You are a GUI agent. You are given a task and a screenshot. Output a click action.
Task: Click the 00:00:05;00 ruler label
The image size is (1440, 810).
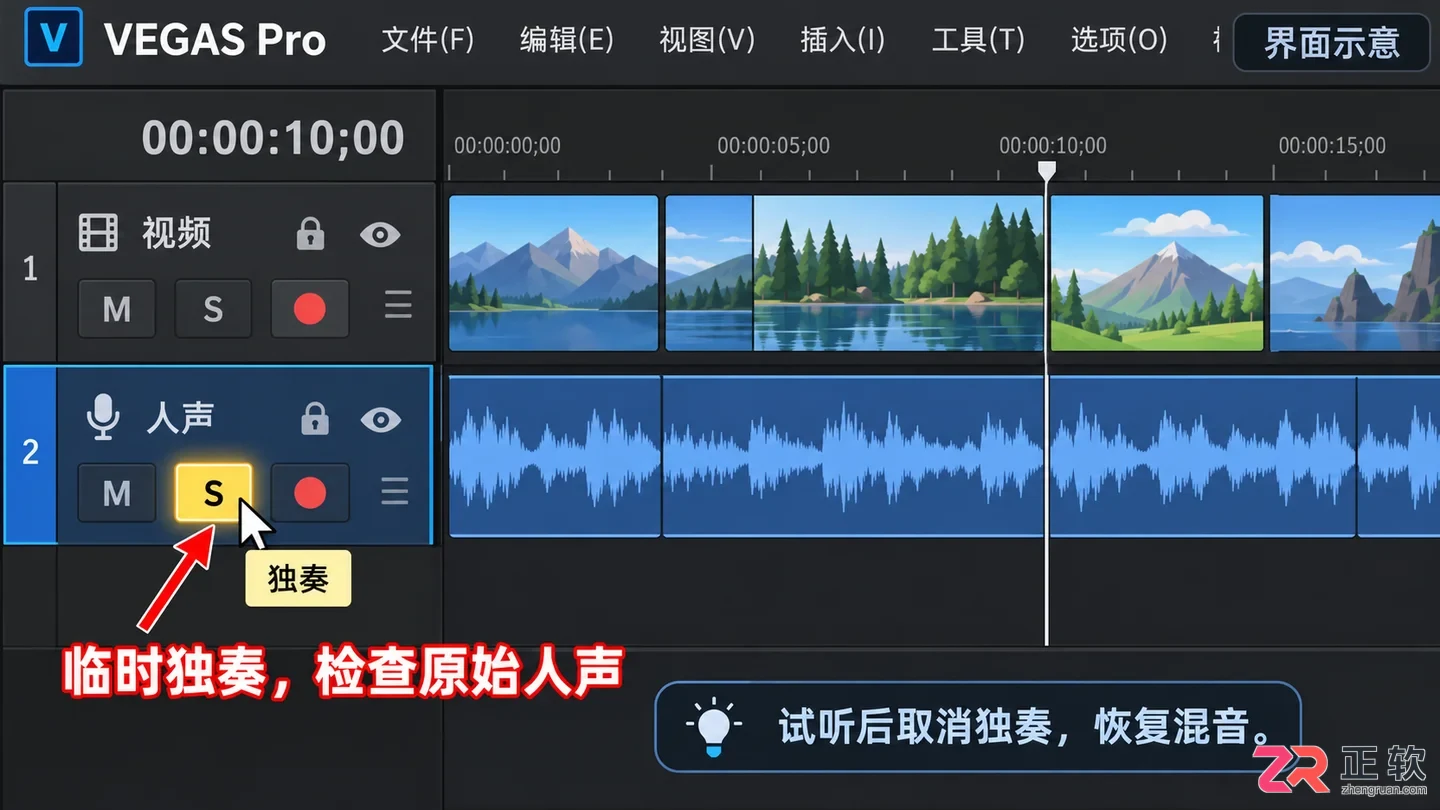773,146
